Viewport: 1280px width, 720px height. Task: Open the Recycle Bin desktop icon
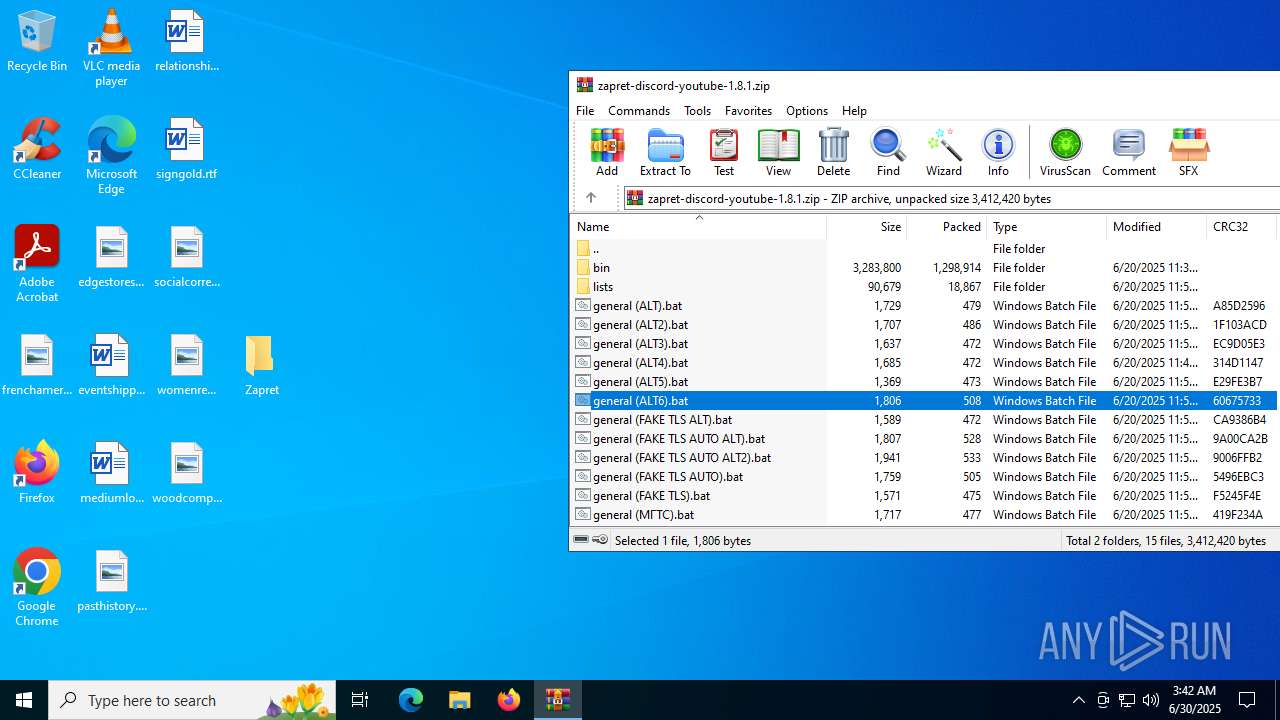37,41
